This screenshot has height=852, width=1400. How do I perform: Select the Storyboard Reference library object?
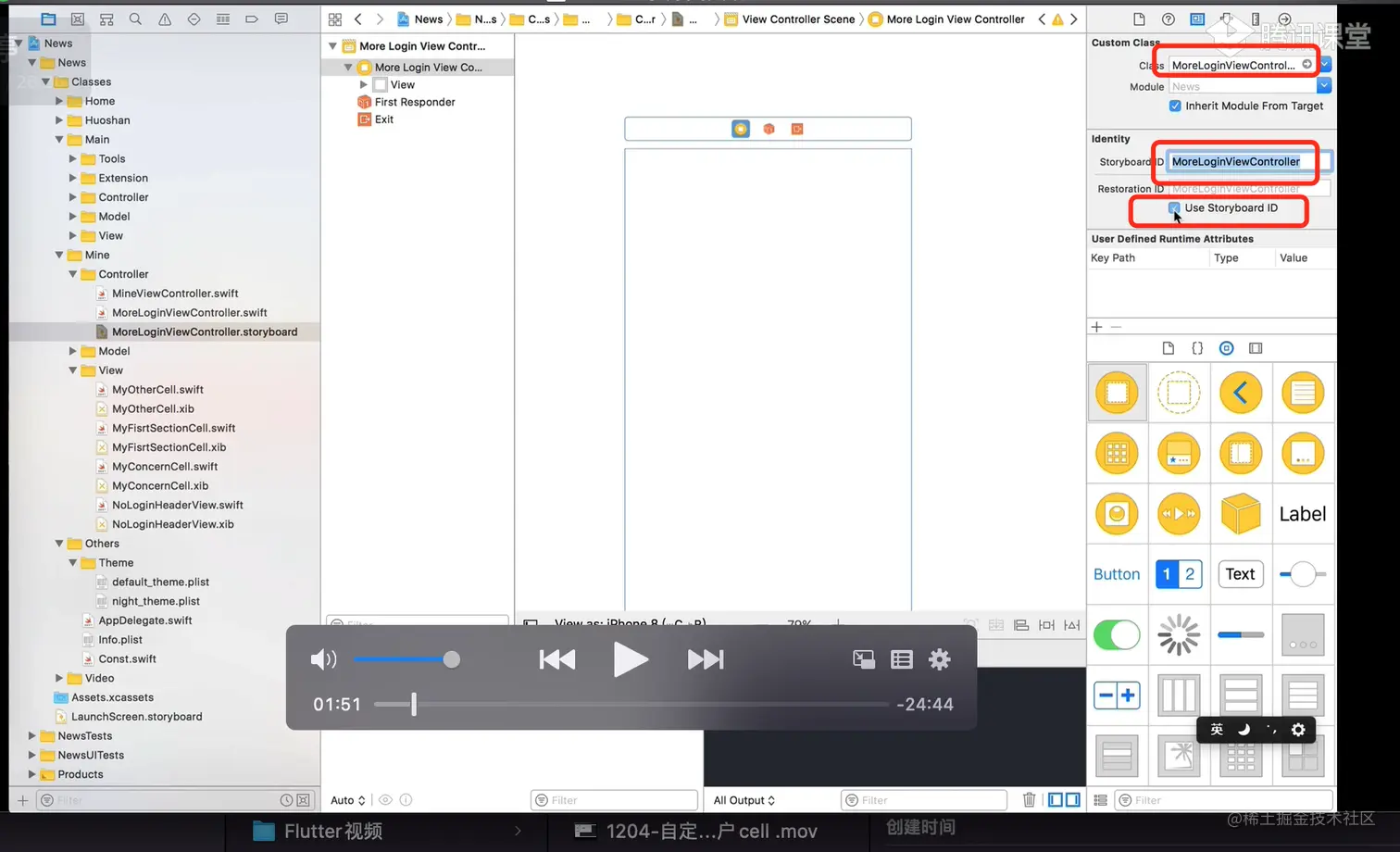[1179, 393]
